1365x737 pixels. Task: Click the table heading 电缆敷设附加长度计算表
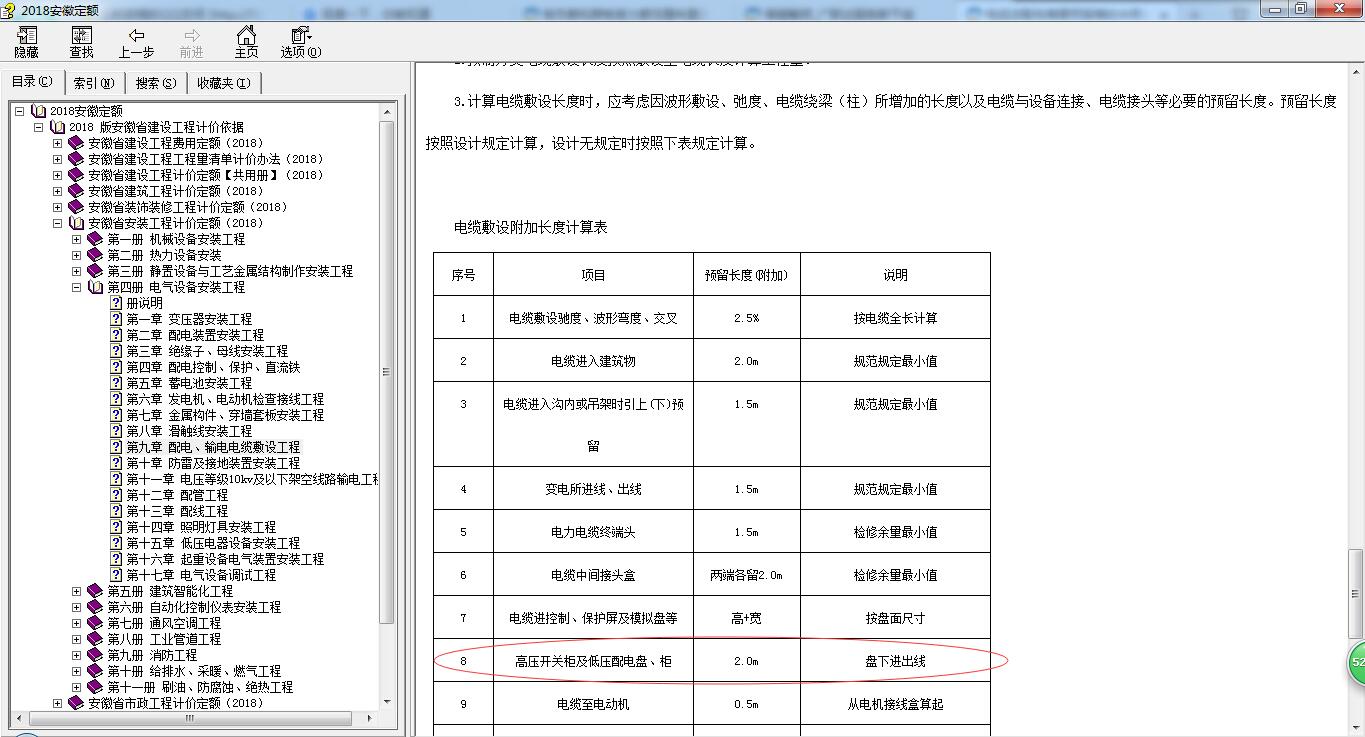[531, 227]
